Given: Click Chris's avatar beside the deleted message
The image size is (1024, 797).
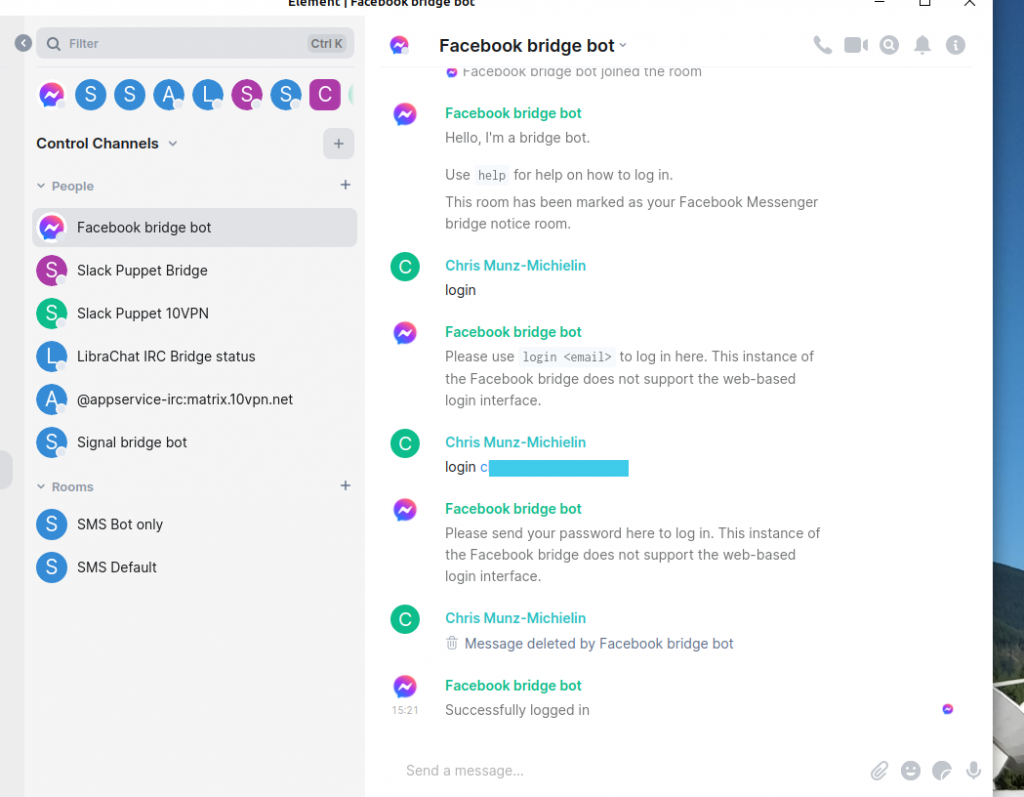Looking at the screenshot, I should 405,619.
